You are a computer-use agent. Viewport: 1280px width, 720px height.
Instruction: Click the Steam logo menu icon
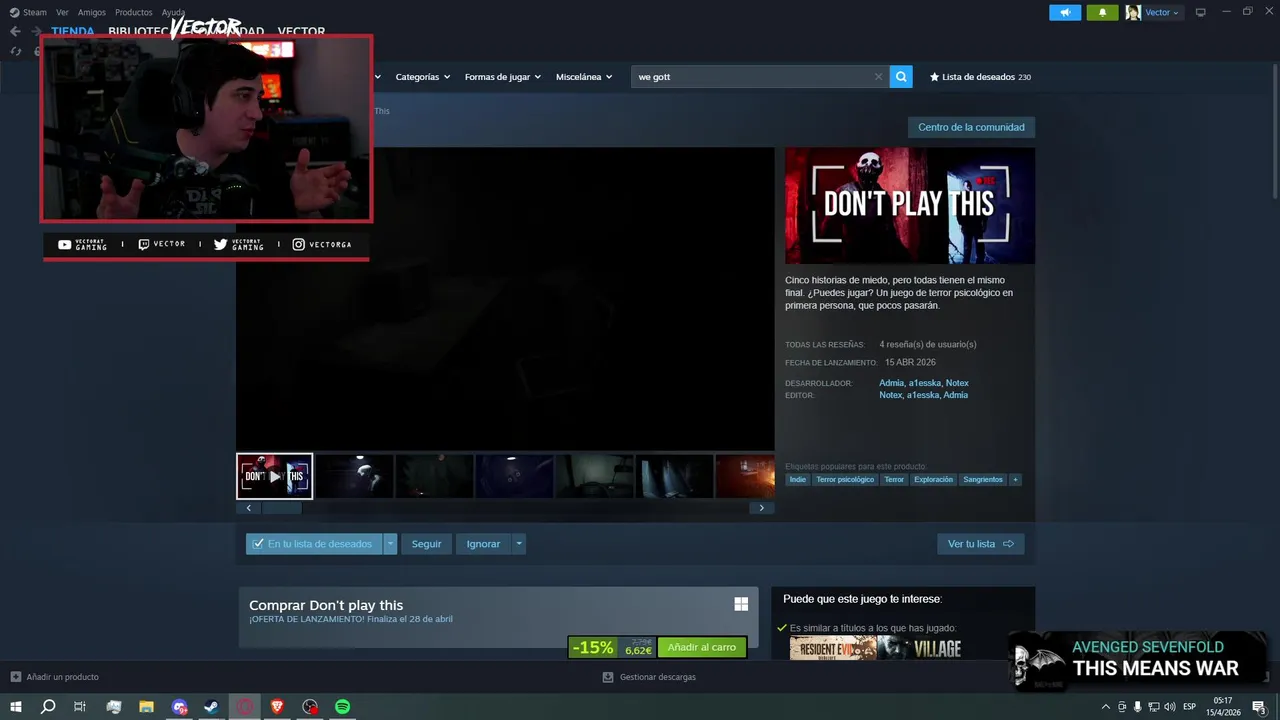14,12
